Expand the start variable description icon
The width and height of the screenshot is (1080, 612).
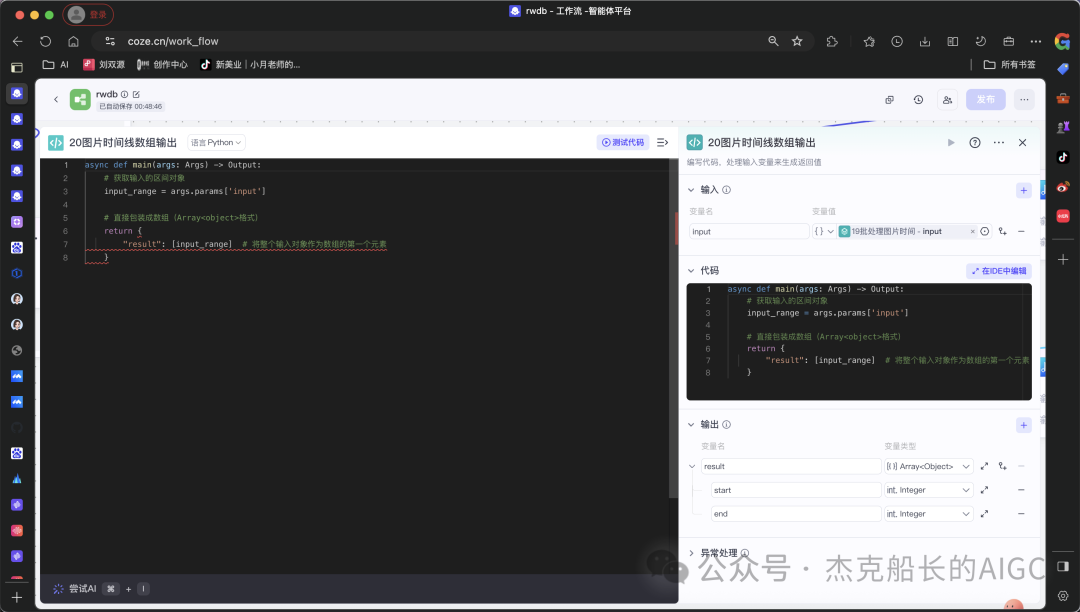984,490
